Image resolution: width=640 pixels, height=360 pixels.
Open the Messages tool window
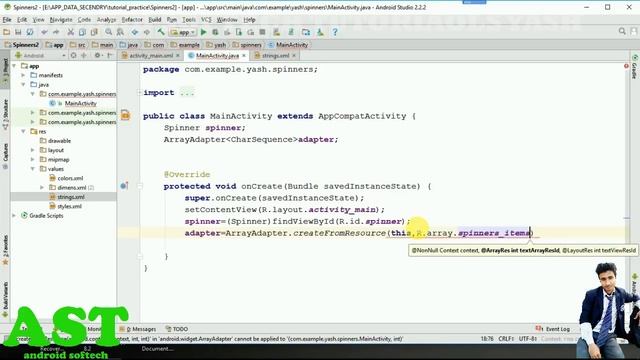tap(138, 329)
